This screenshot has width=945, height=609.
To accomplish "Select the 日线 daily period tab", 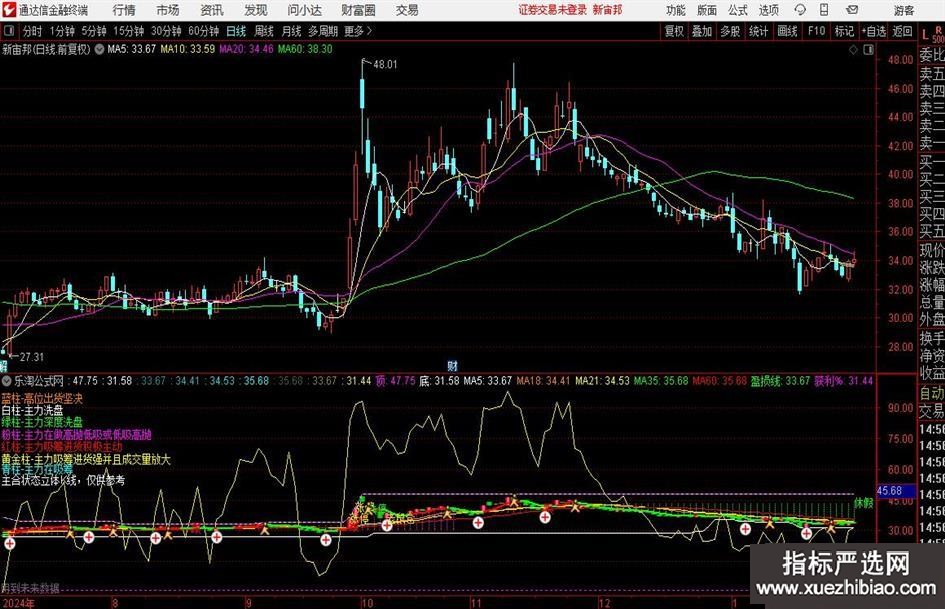I will pos(236,31).
